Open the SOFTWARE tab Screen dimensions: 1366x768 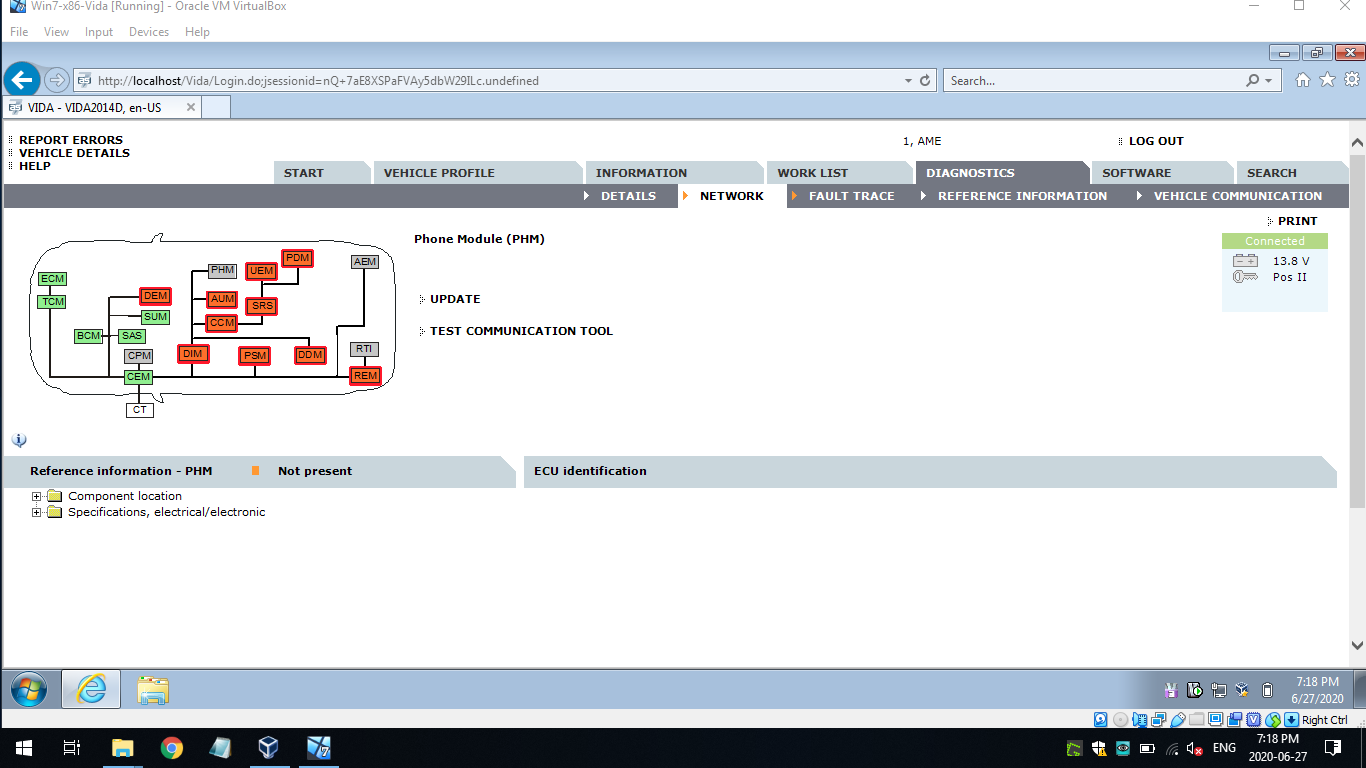[x=1136, y=173]
